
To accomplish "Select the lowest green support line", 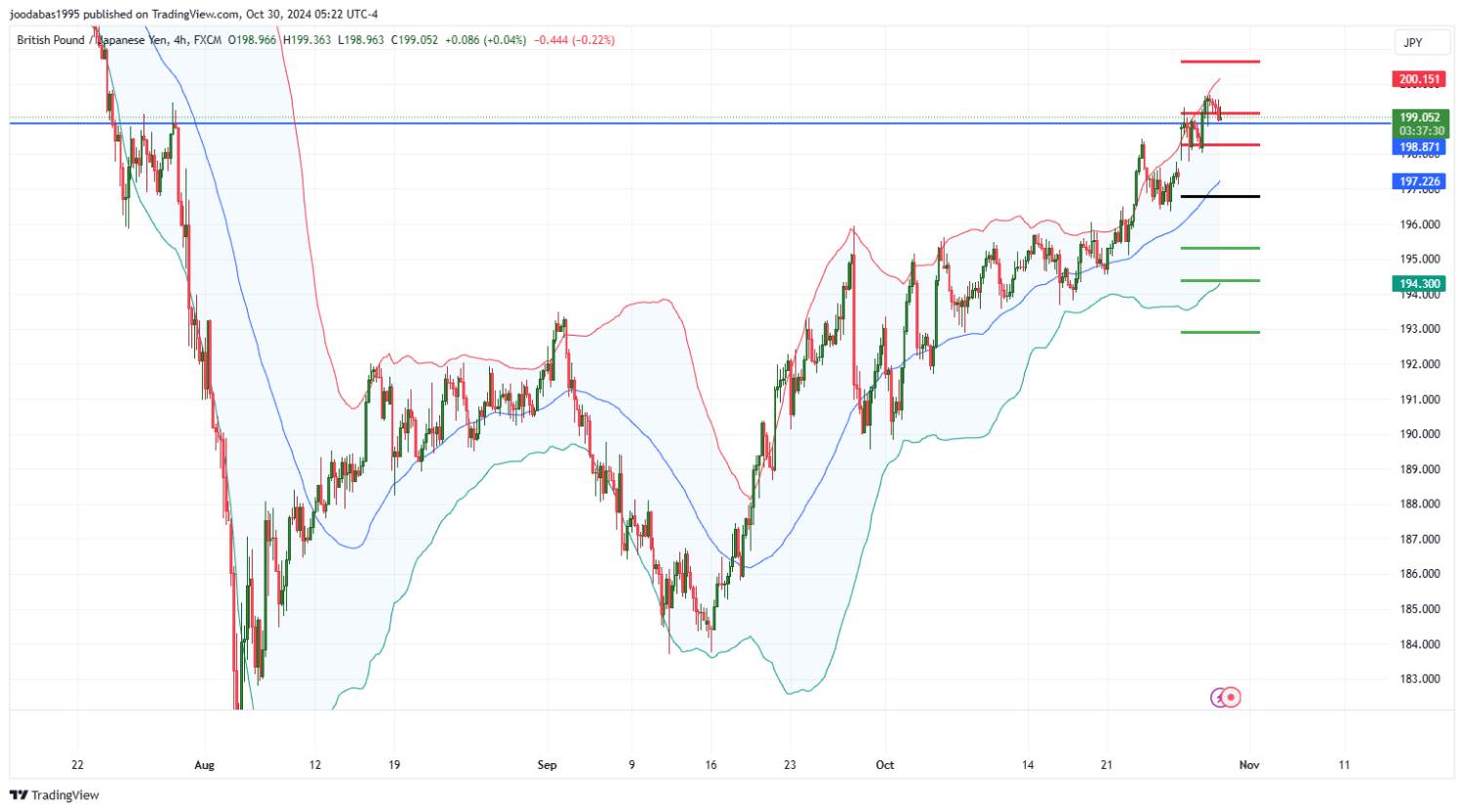I will tap(1220, 332).
